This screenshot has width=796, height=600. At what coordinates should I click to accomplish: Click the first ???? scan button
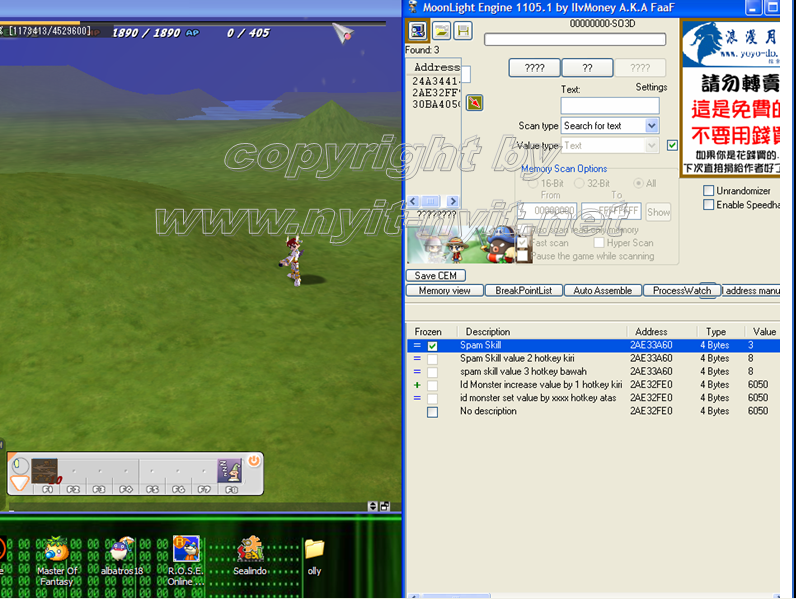(535, 68)
